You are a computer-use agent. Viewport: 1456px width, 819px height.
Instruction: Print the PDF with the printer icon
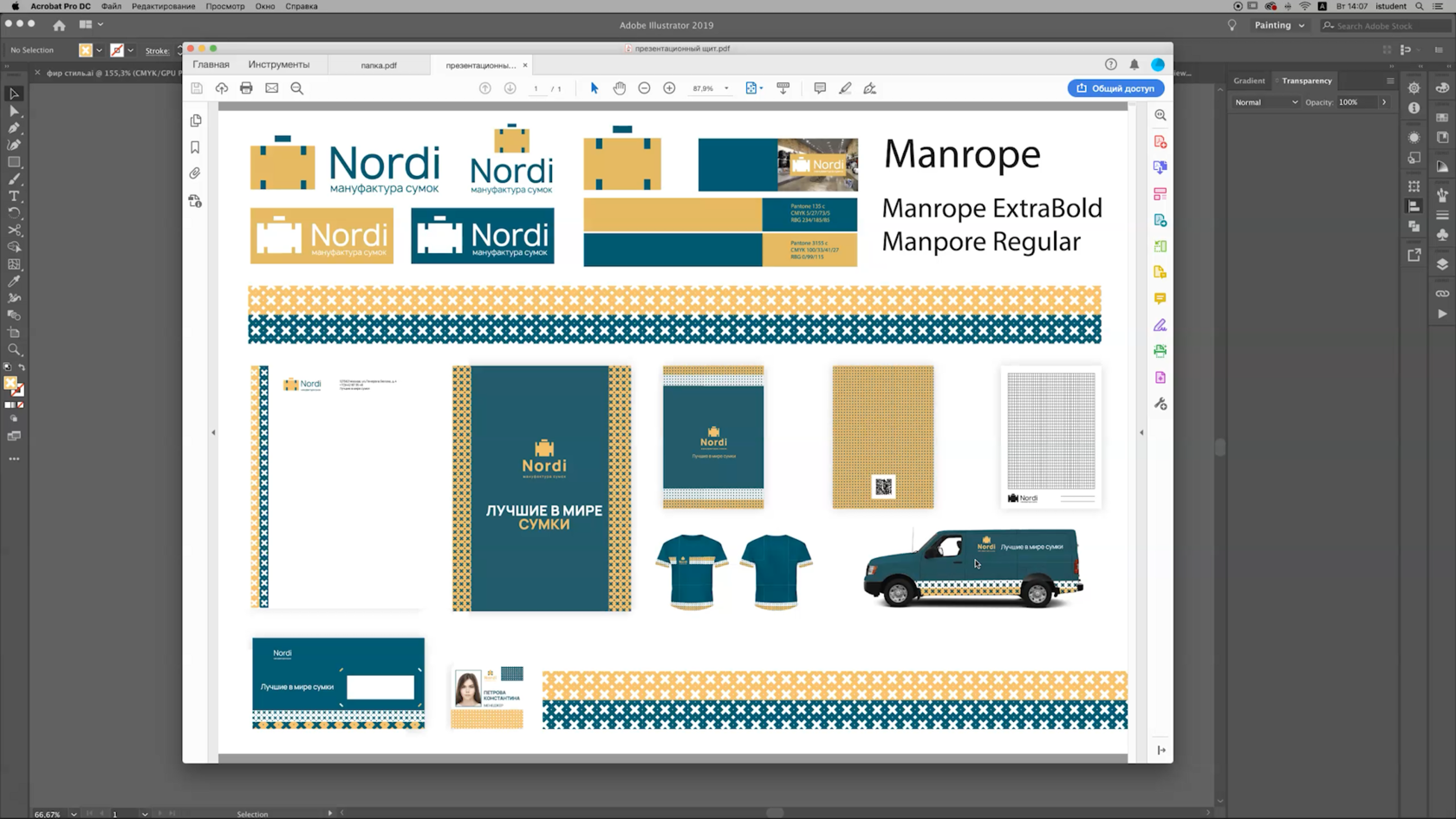[x=246, y=88]
